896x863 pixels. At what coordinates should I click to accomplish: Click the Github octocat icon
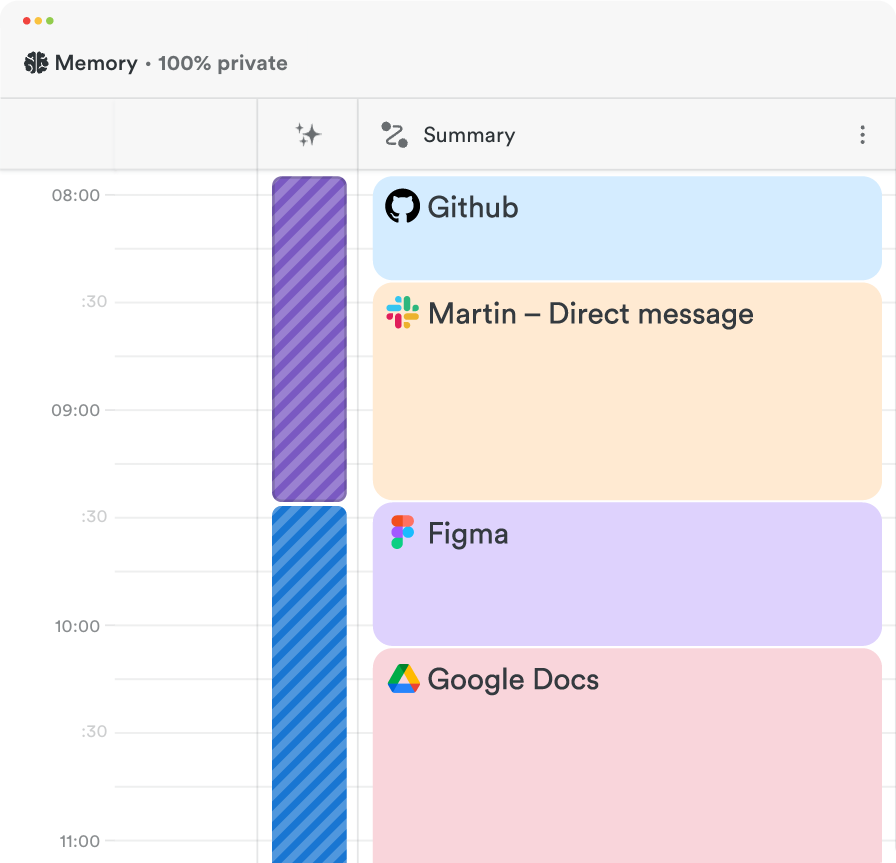point(402,206)
